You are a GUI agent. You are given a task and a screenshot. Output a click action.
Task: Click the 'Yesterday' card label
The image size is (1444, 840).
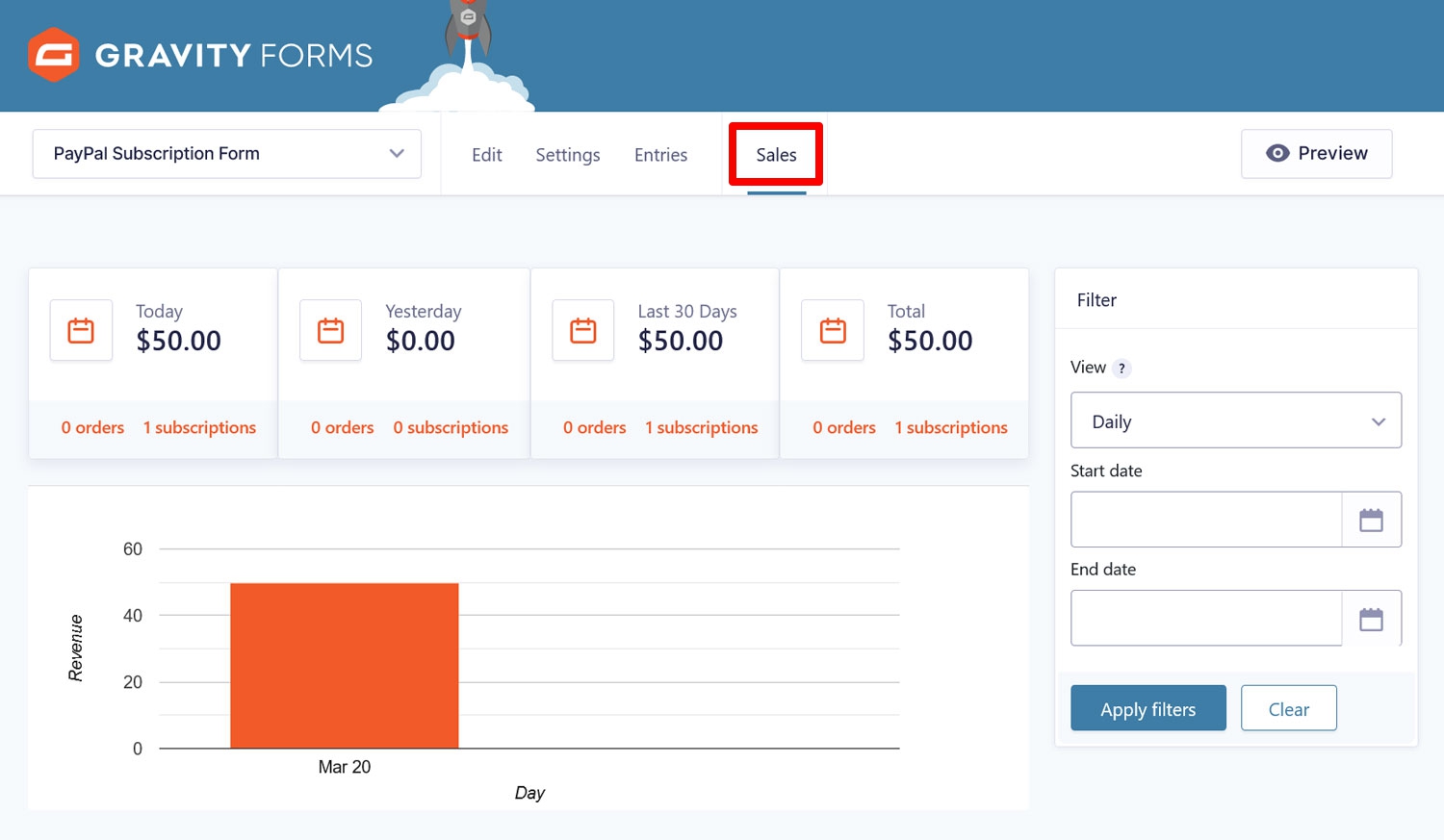[424, 312]
